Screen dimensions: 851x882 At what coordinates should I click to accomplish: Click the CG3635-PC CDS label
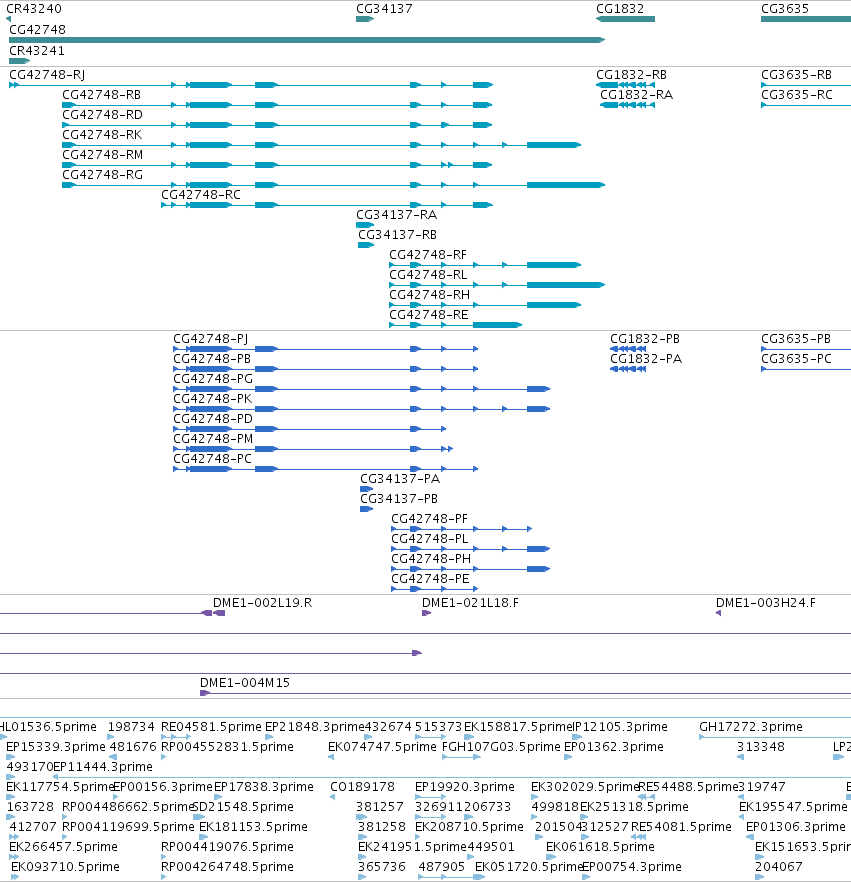click(x=796, y=359)
